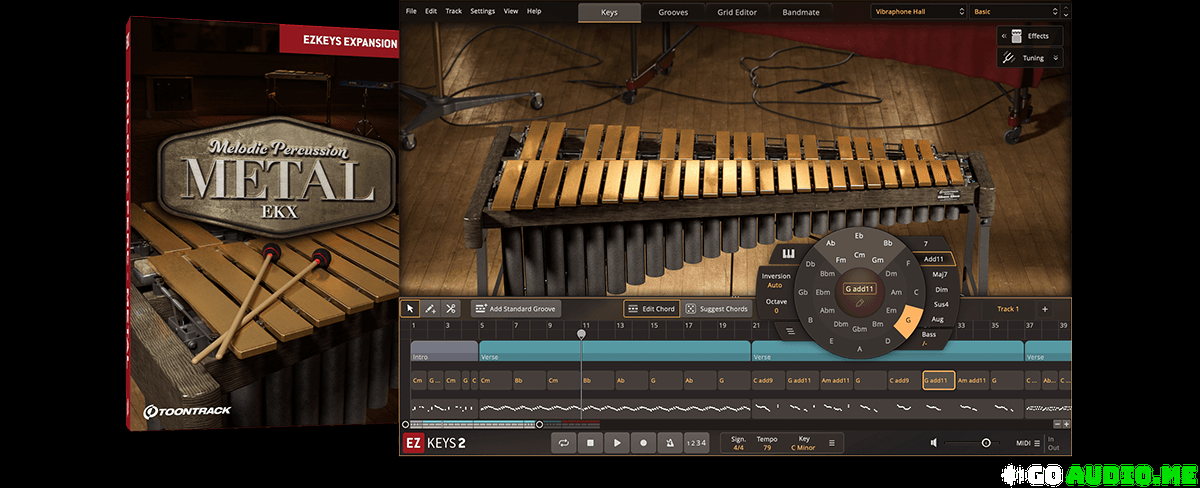Select the 7 chord type
1200x488 pixels.
tap(927, 243)
